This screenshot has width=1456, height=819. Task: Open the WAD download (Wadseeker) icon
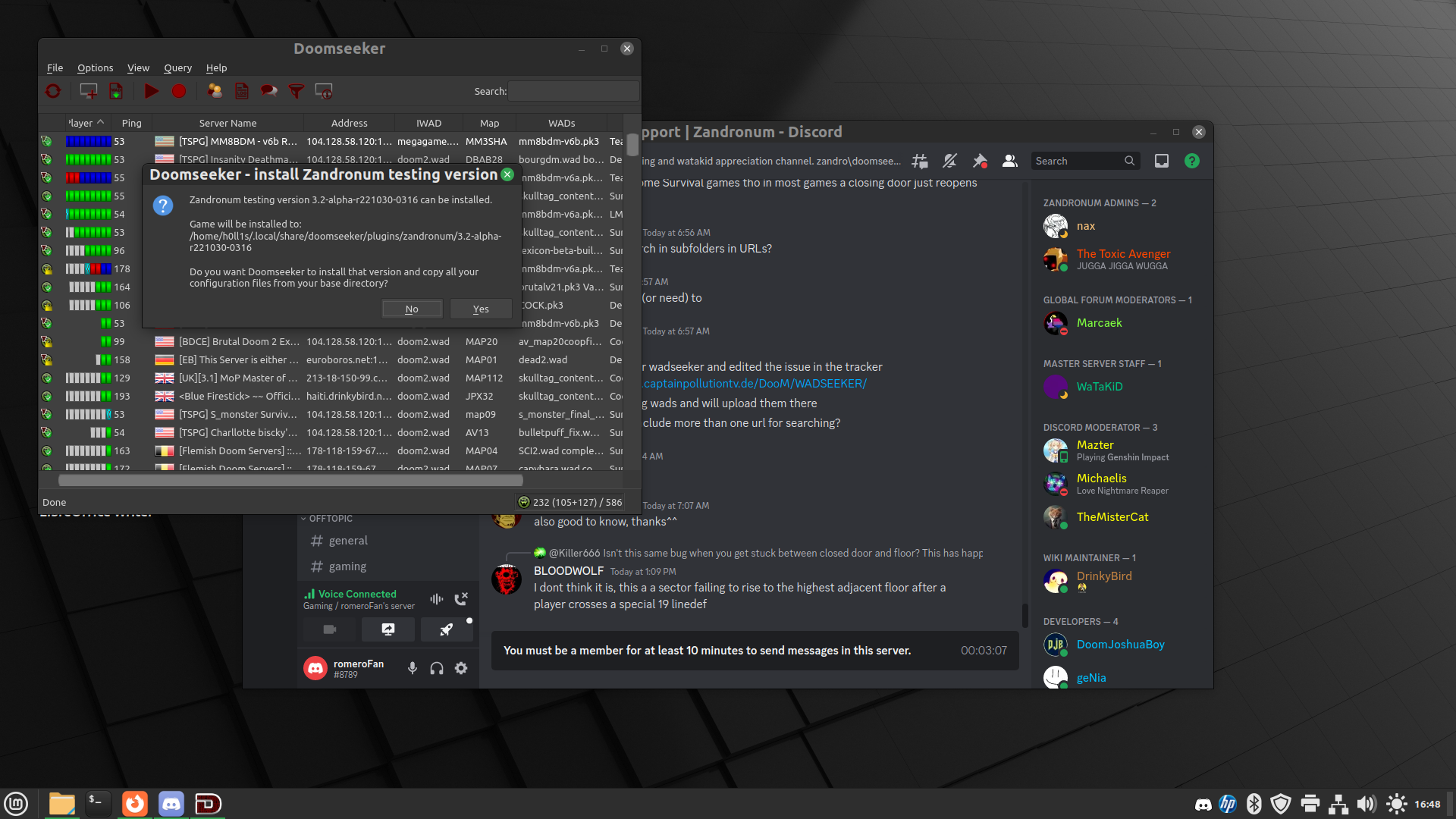(x=116, y=91)
